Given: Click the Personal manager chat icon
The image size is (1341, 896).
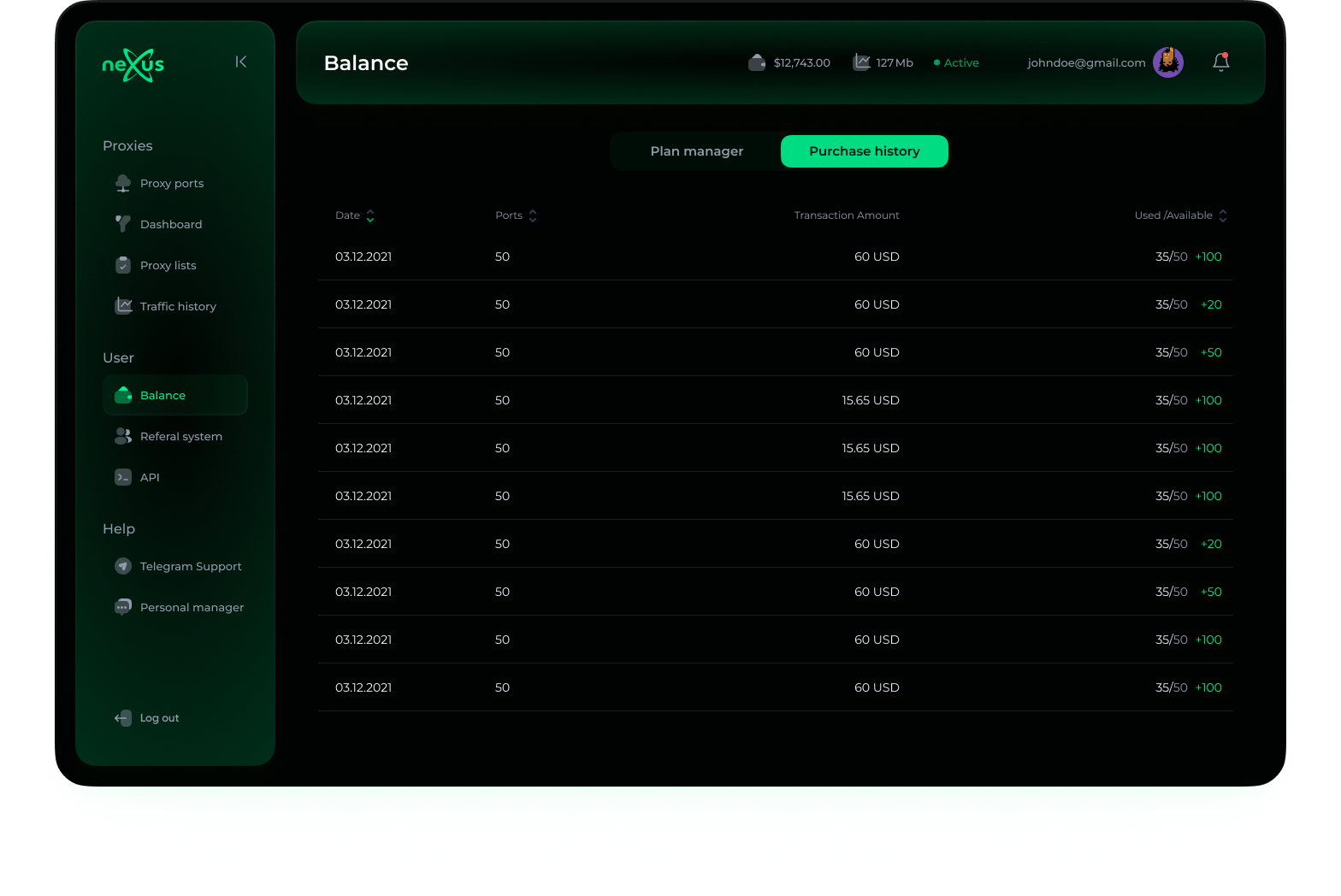Looking at the screenshot, I should click(123, 607).
